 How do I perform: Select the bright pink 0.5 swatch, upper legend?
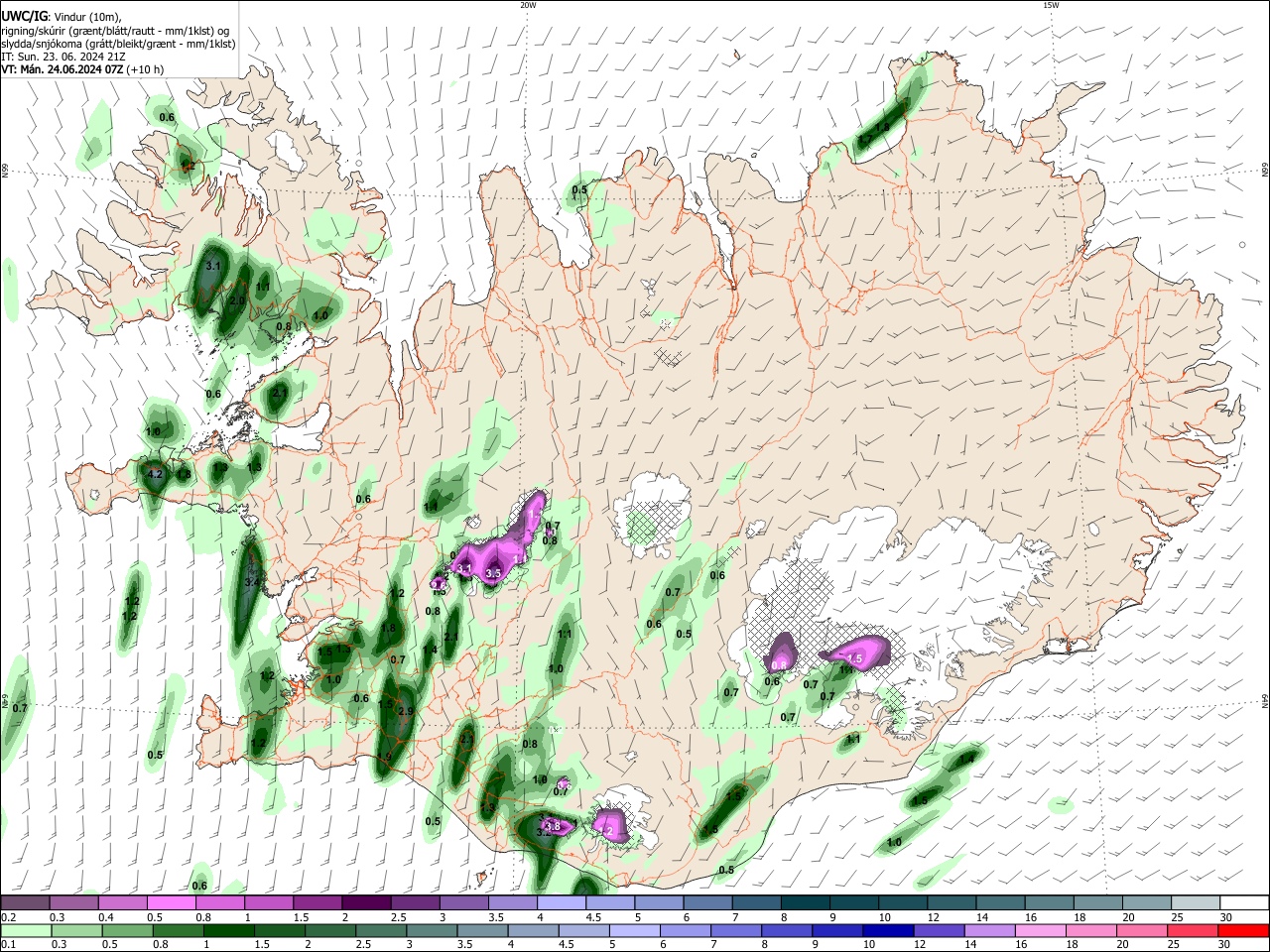(172, 902)
